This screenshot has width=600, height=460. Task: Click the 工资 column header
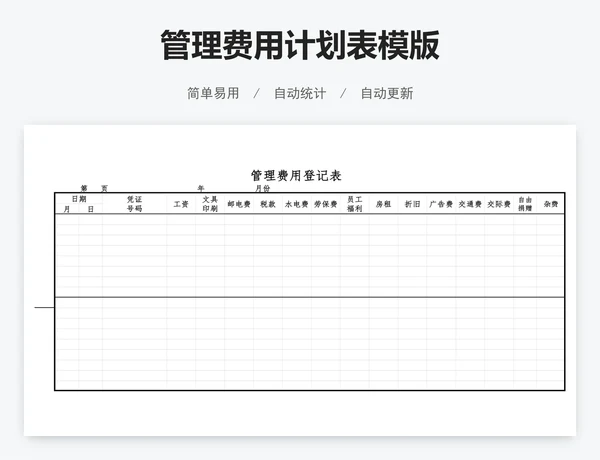pos(181,204)
